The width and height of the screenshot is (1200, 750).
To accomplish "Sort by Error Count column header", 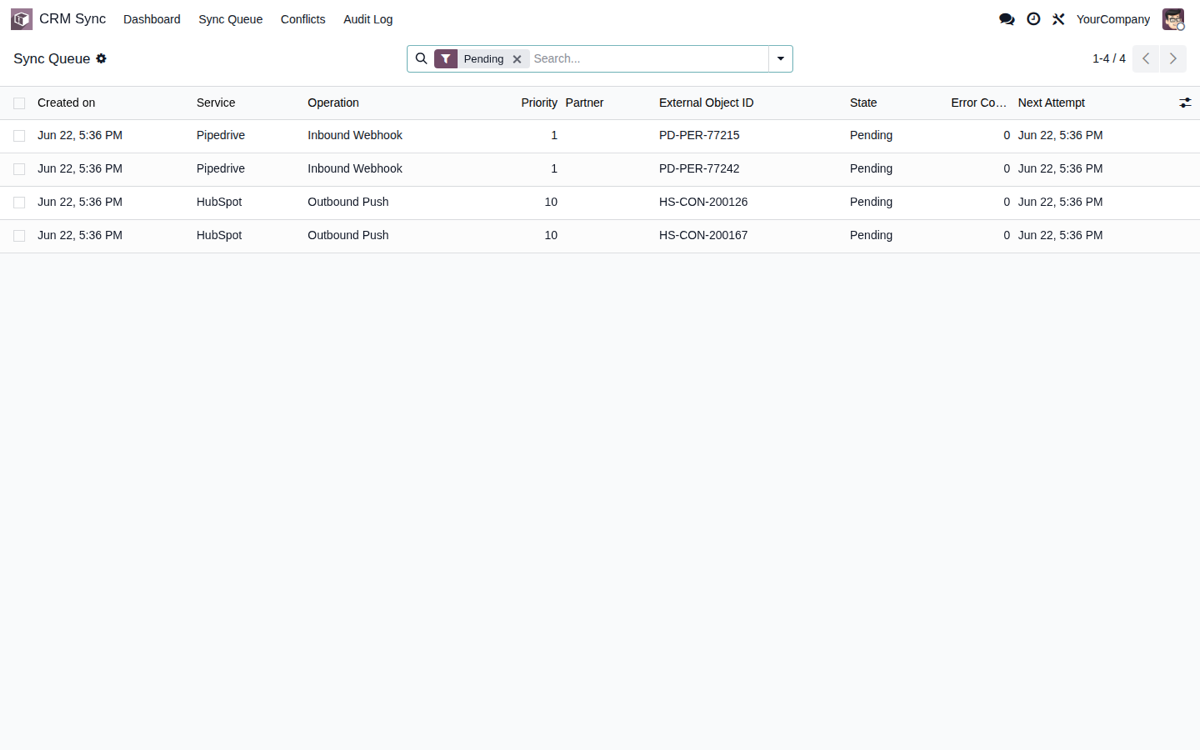I will 979,103.
